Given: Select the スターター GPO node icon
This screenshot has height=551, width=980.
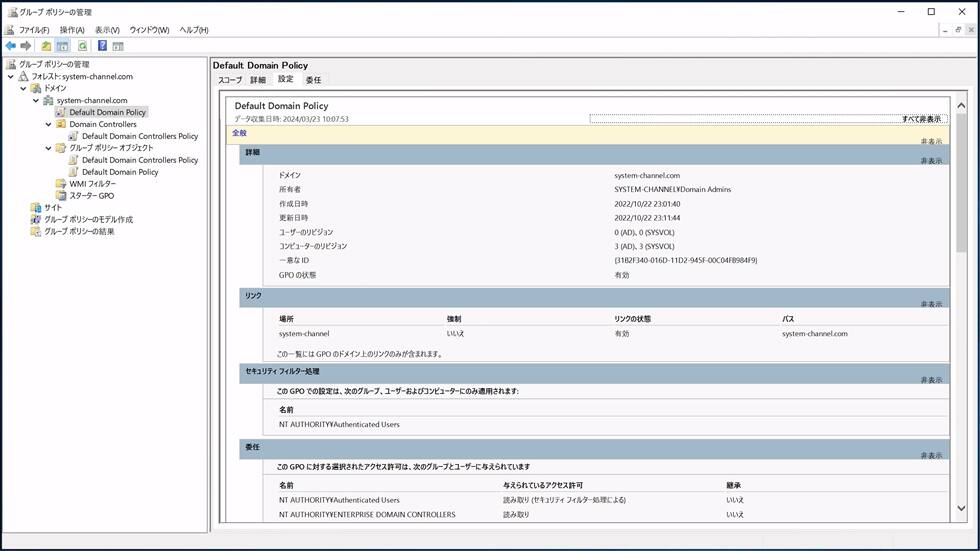Looking at the screenshot, I should click(61, 196).
